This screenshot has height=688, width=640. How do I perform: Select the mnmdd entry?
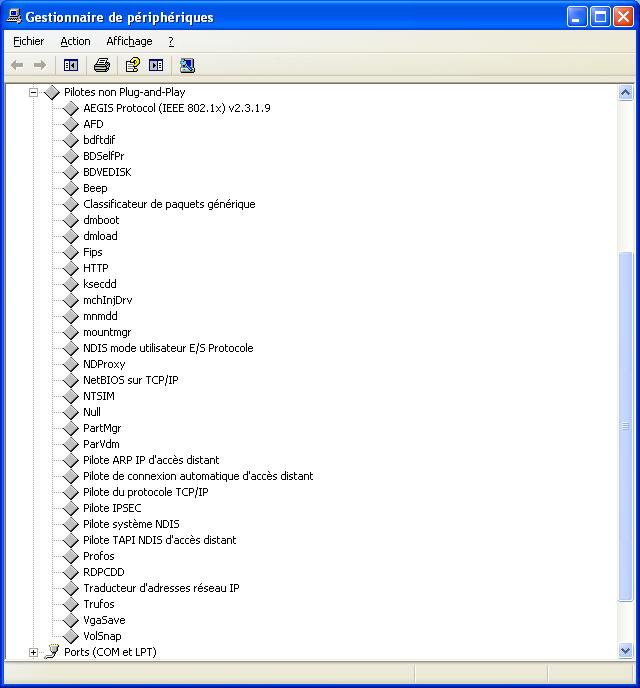click(x=100, y=316)
